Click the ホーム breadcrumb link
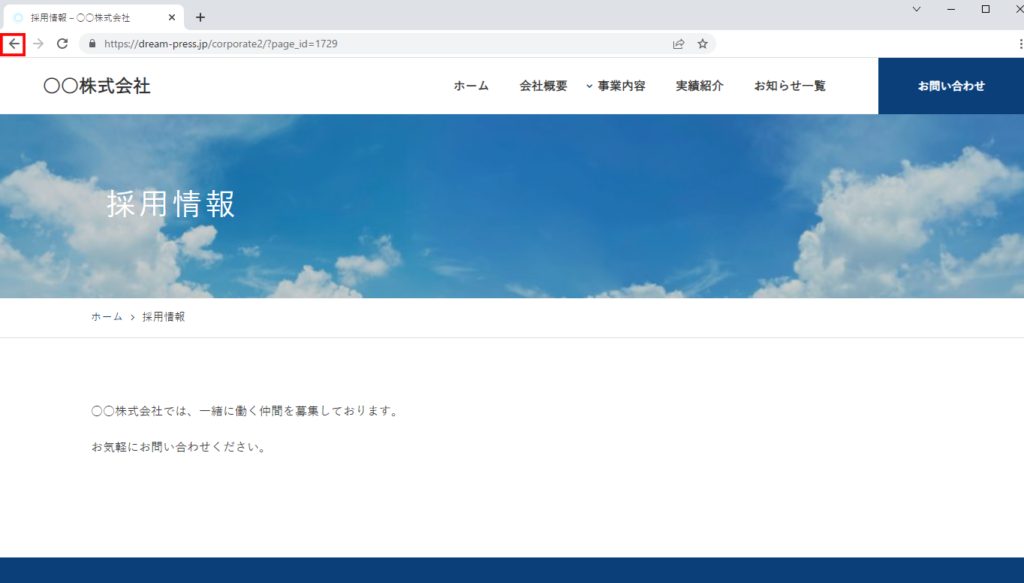 [x=106, y=317]
